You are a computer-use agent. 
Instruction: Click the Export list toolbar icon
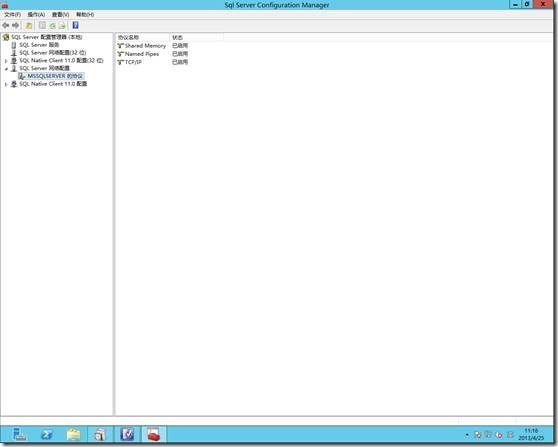click(62, 25)
